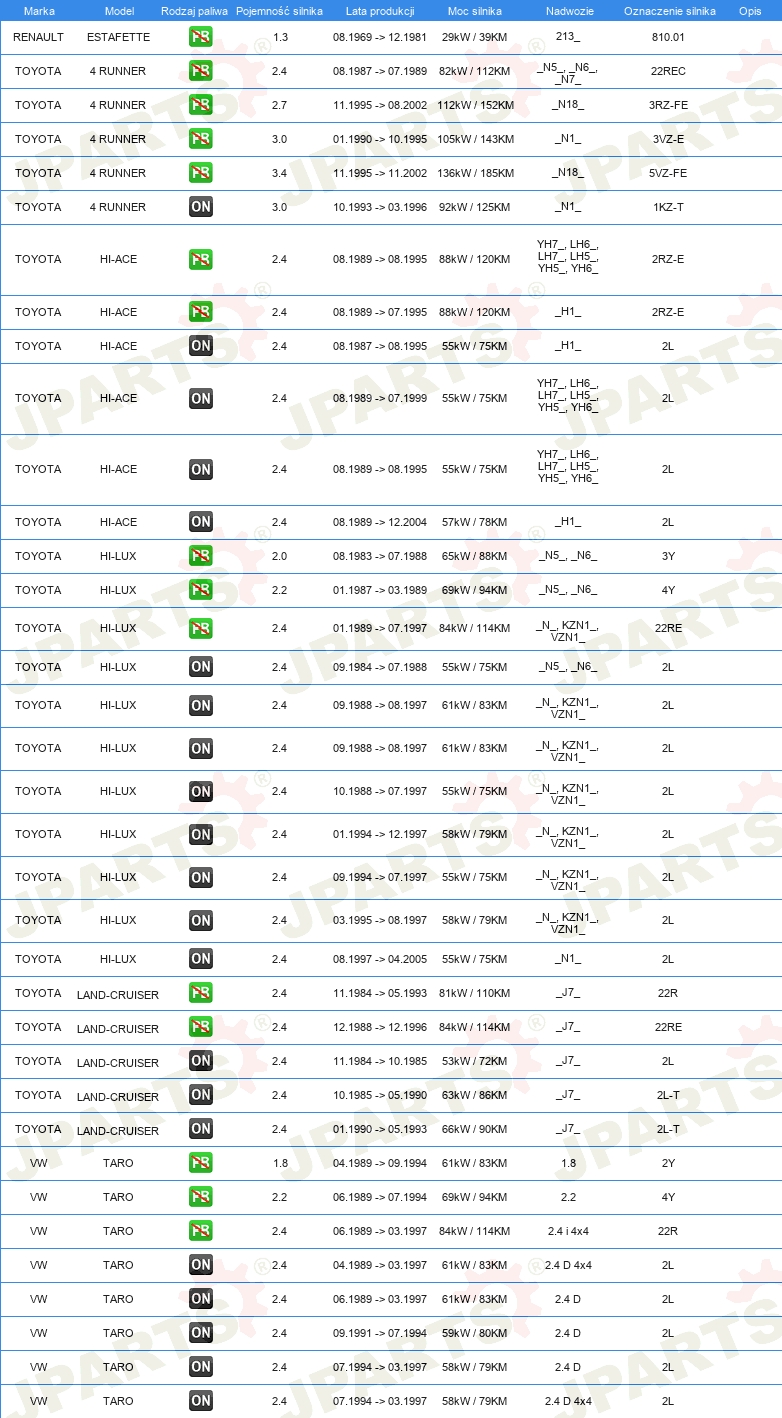The width and height of the screenshot is (782, 1418).
Task: Click production years 08.1989 -> 12.2004
Action: pos(380,522)
